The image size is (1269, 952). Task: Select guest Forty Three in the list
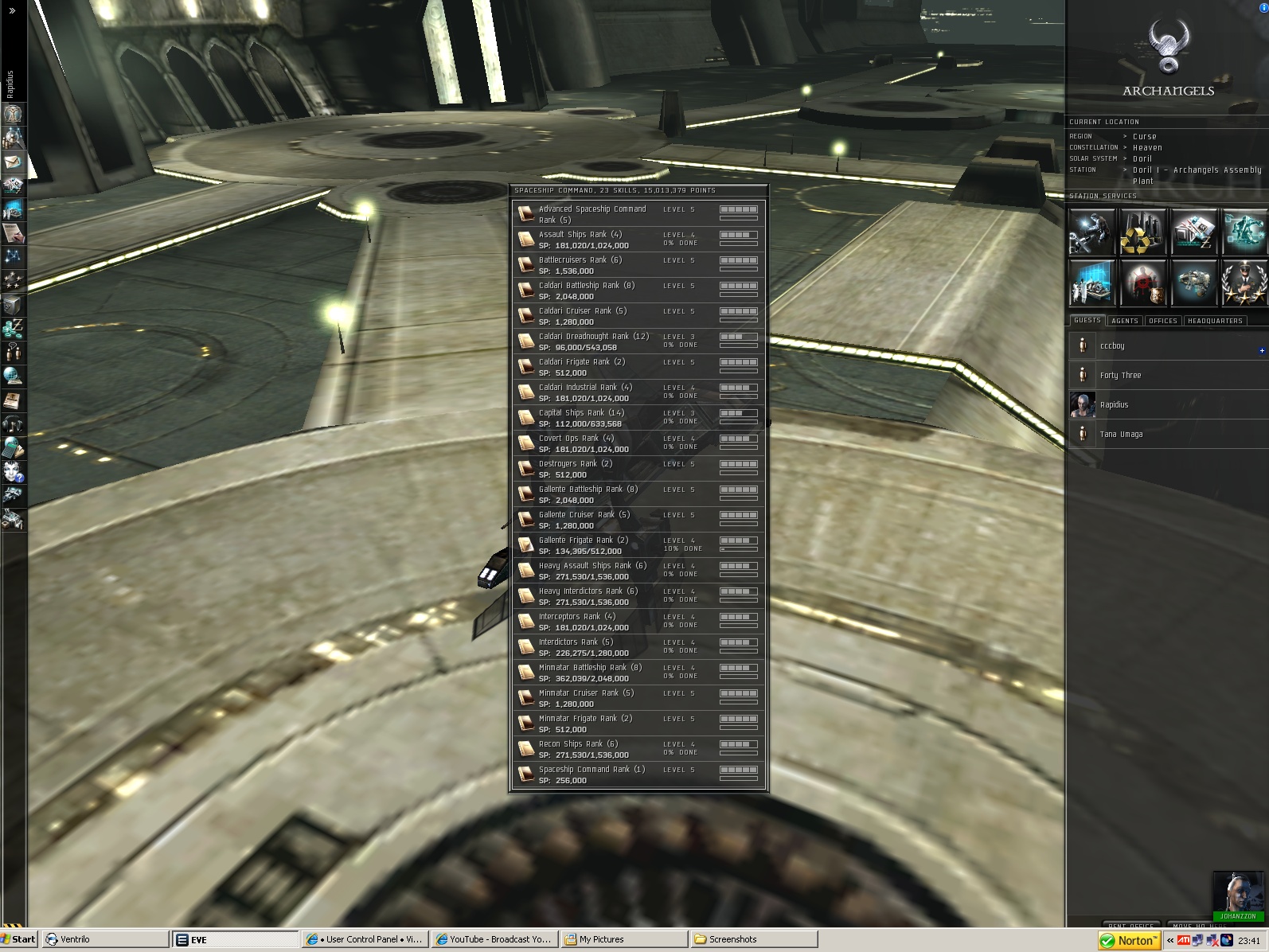(1167, 375)
